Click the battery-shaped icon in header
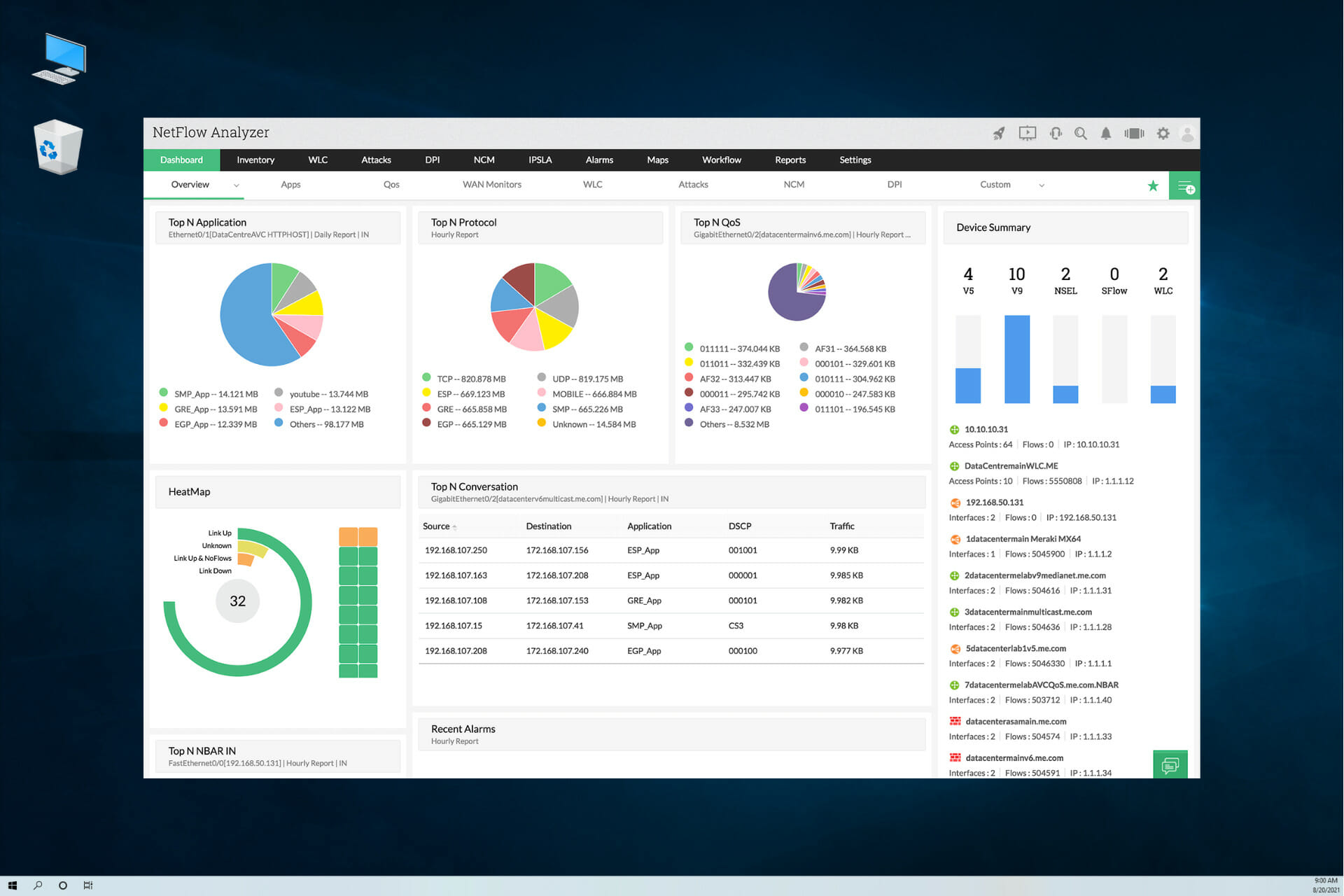Viewport: 1344px width, 896px height. [x=1134, y=133]
